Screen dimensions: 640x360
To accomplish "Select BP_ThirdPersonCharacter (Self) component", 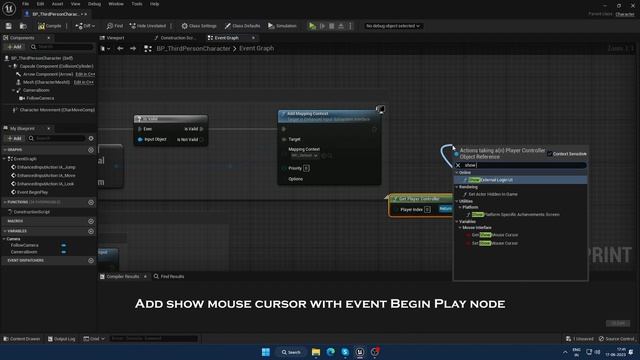I will click(42, 58).
